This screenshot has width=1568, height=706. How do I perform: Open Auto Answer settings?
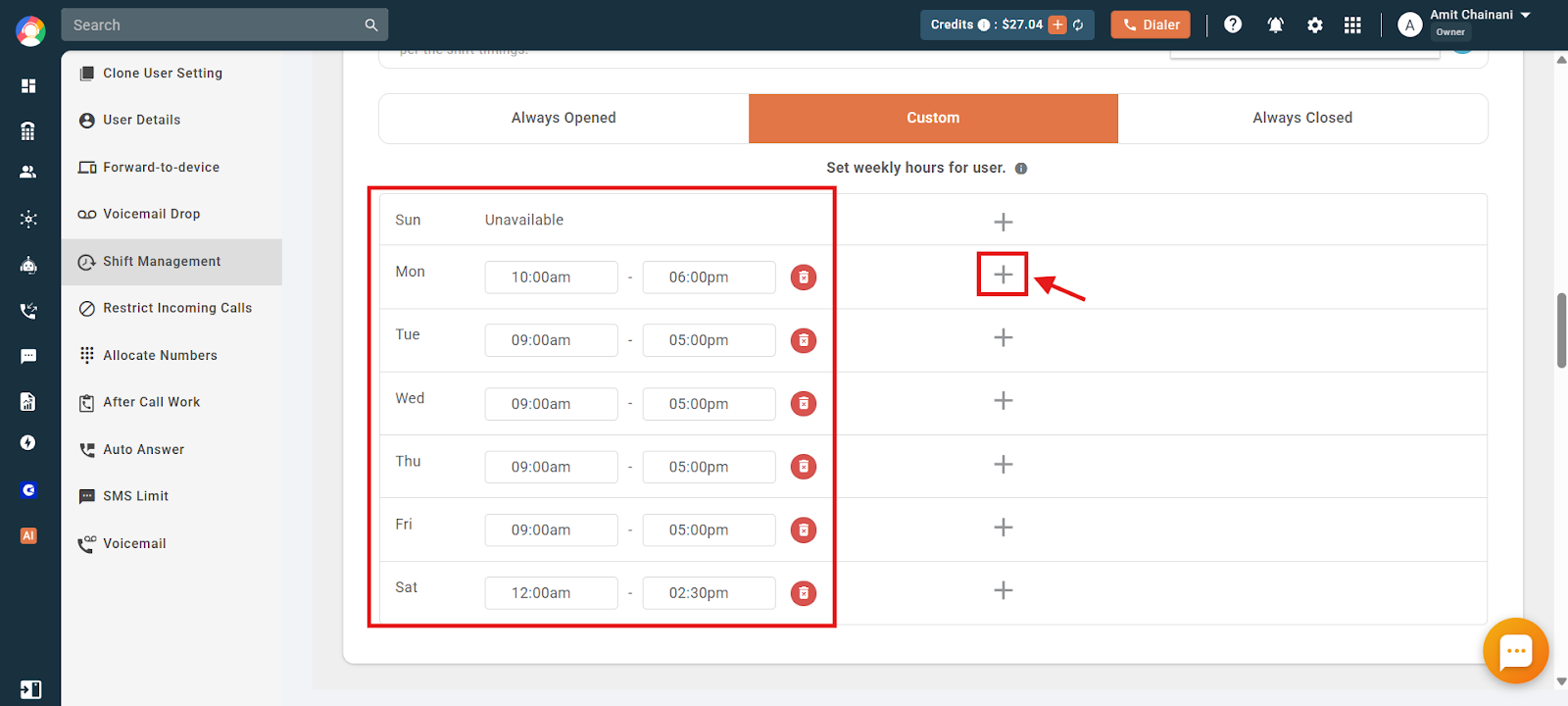pyautogui.click(x=171, y=449)
